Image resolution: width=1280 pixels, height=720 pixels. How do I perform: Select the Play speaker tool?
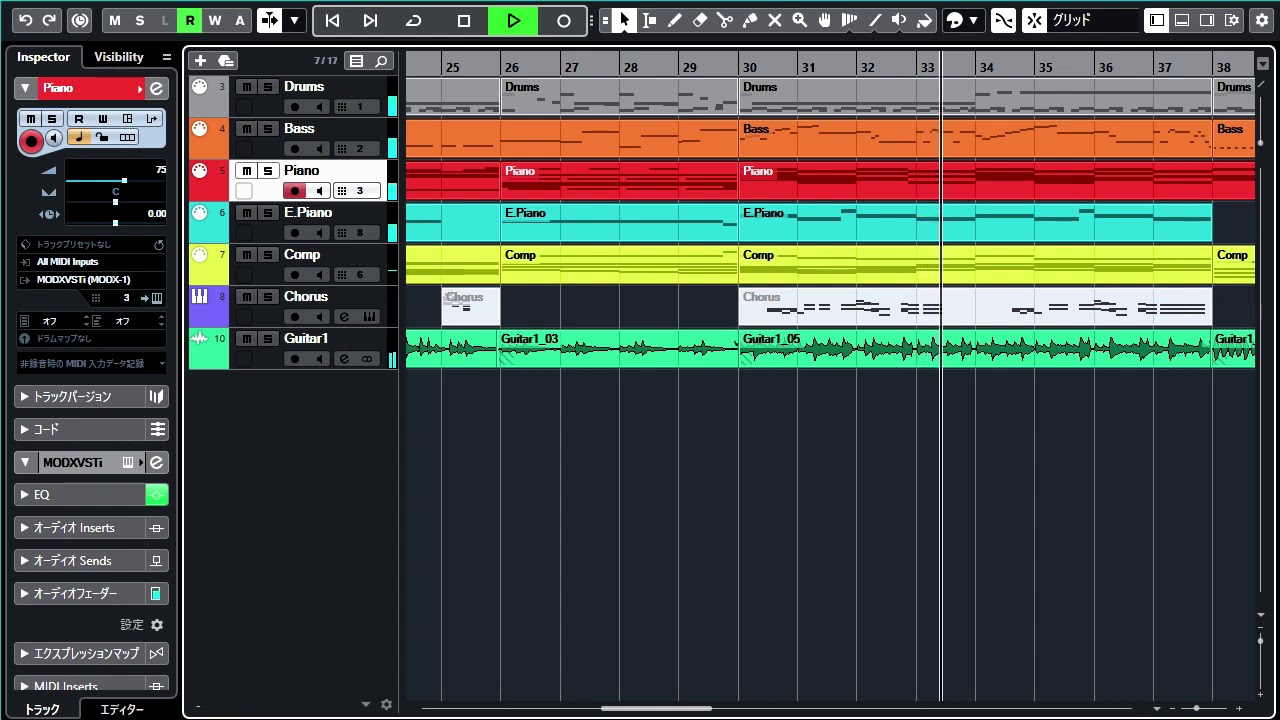coord(899,20)
